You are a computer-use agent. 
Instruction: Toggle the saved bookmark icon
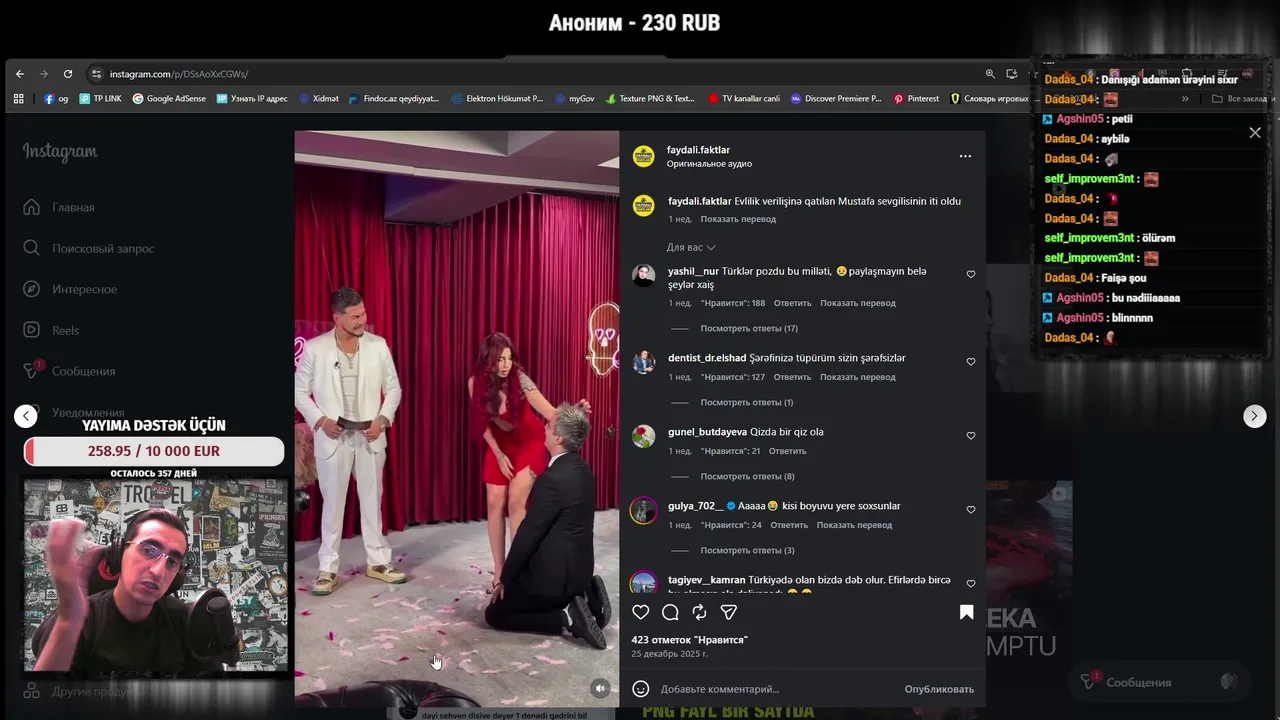[966, 612]
